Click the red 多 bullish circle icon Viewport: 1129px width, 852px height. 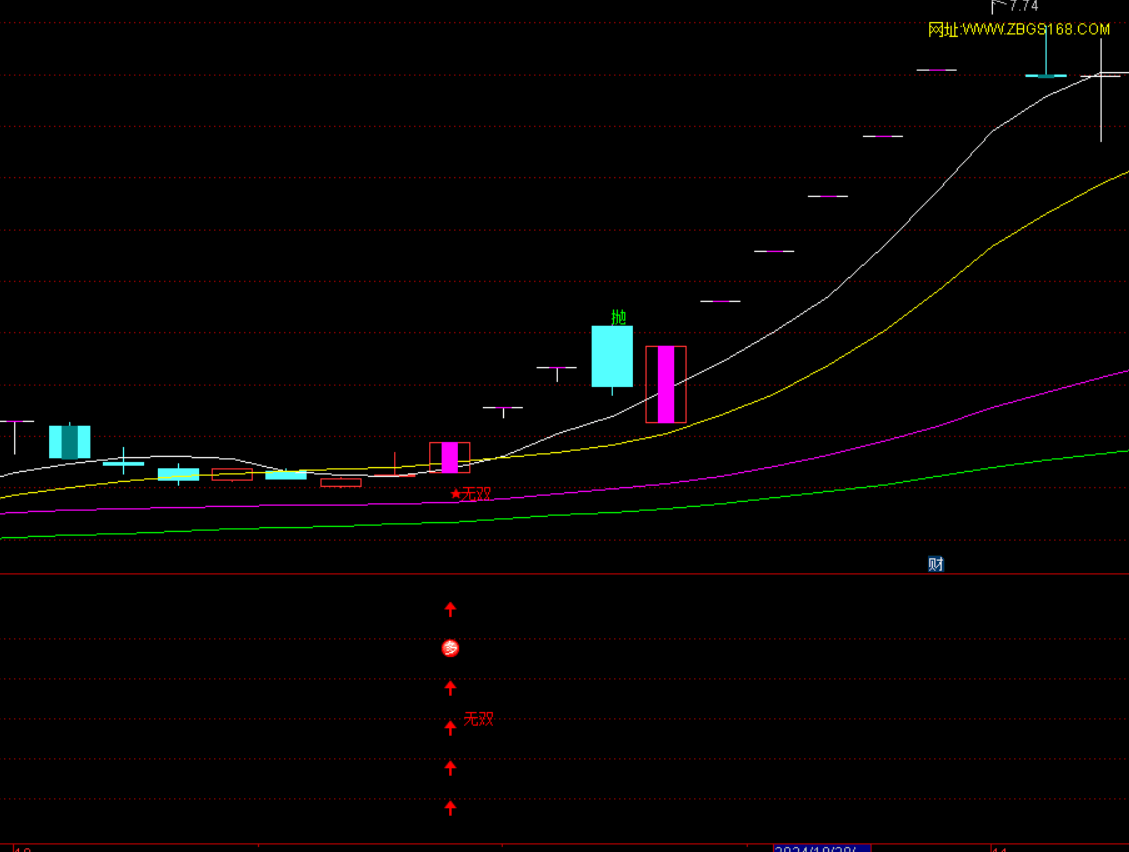click(x=450, y=648)
